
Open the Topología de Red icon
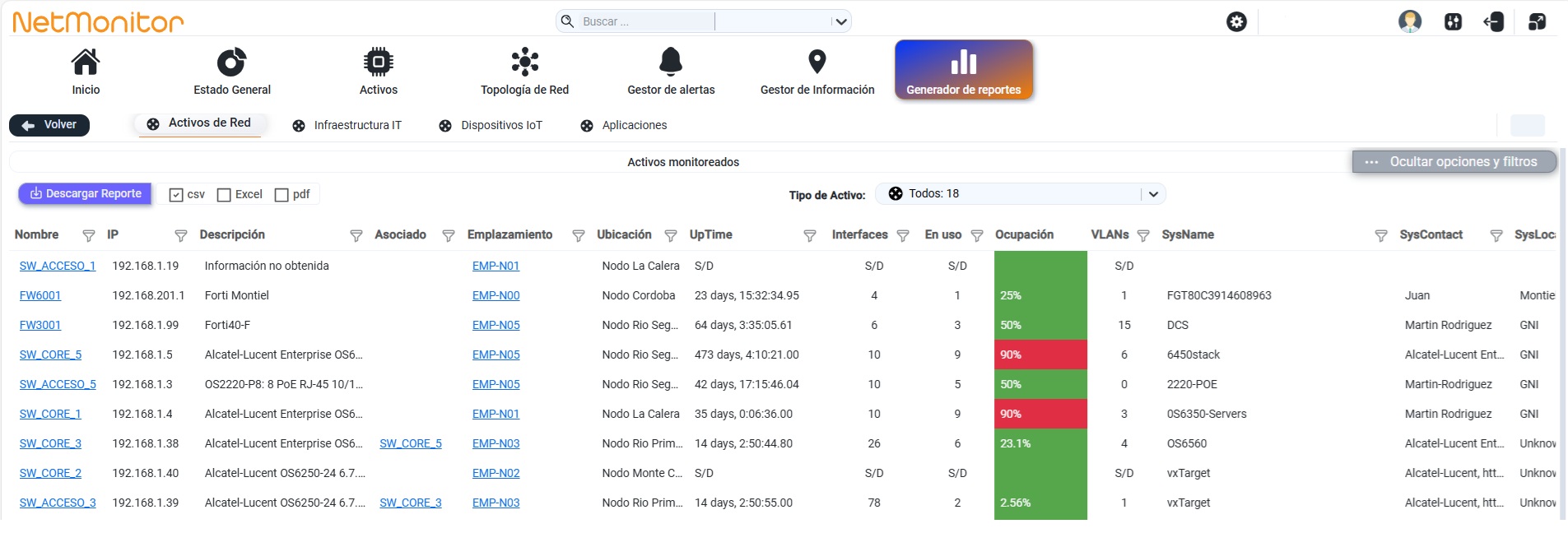(x=525, y=62)
